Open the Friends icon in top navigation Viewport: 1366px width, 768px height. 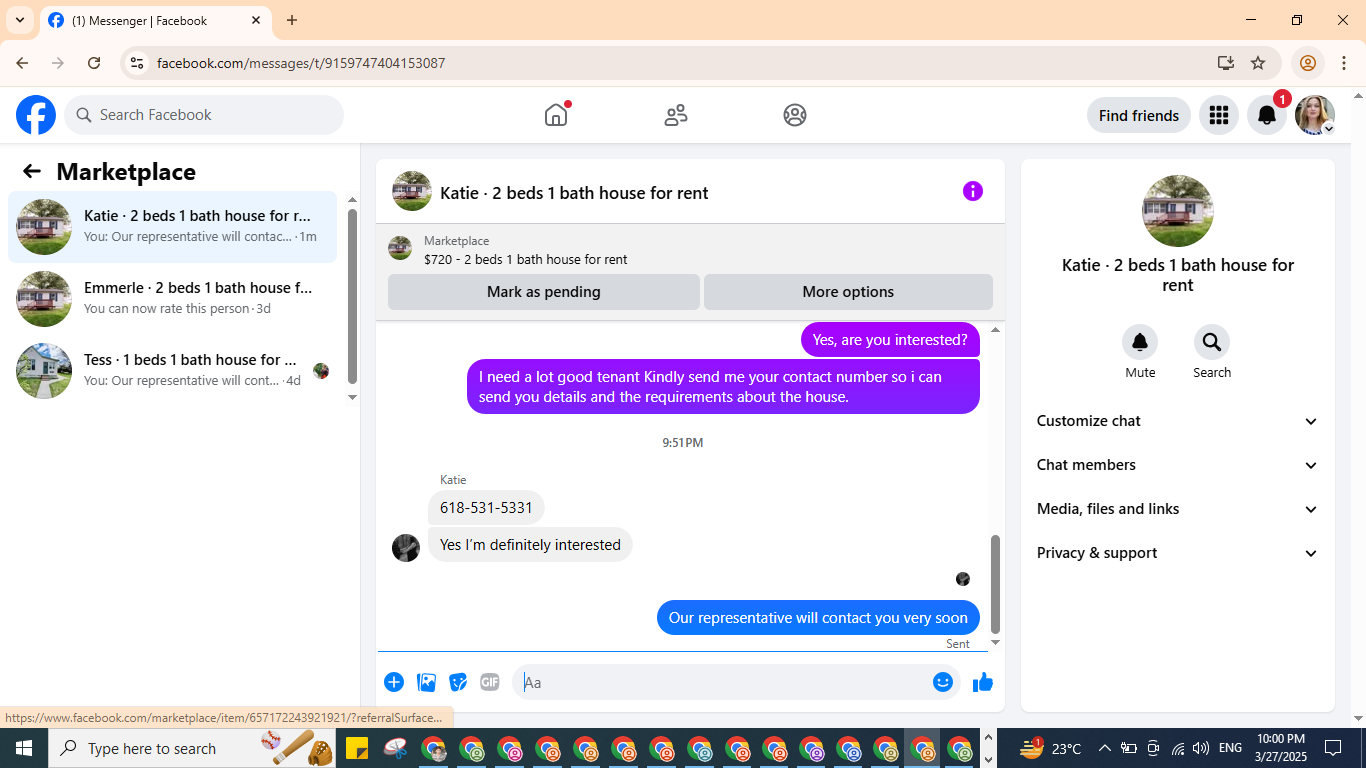tap(676, 115)
